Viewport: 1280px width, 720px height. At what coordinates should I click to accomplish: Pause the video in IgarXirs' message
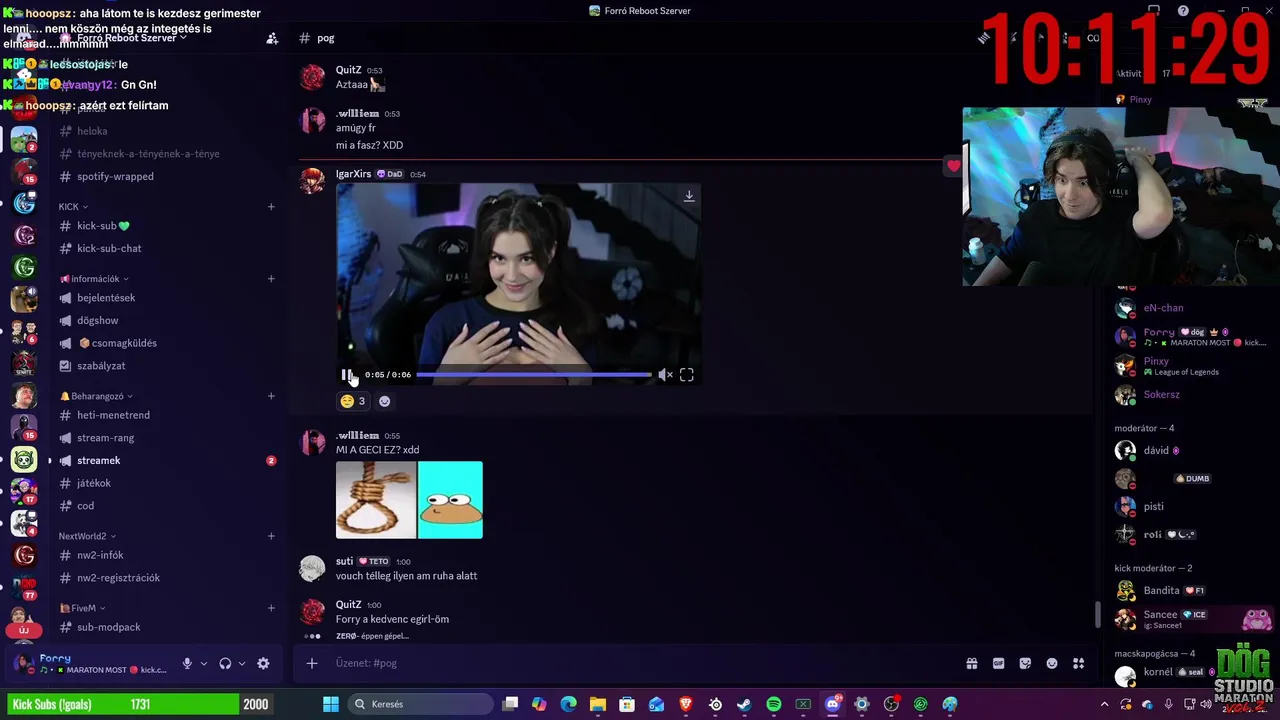(x=346, y=375)
